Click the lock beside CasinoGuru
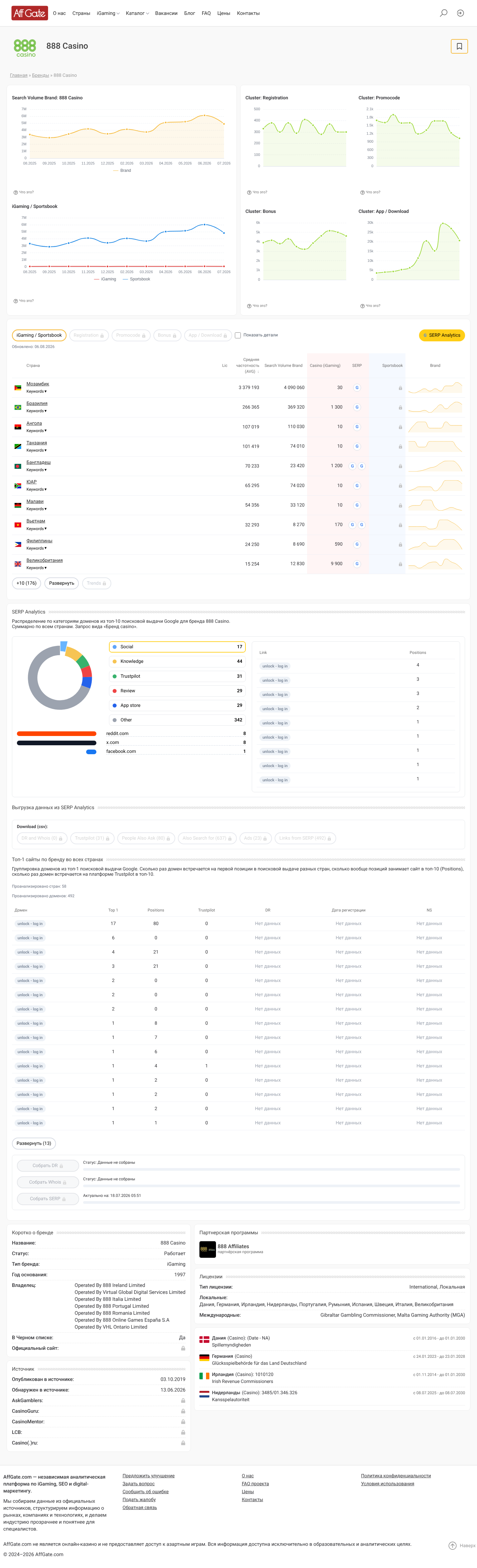This screenshot has height=1568, width=477. click(183, 1411)
